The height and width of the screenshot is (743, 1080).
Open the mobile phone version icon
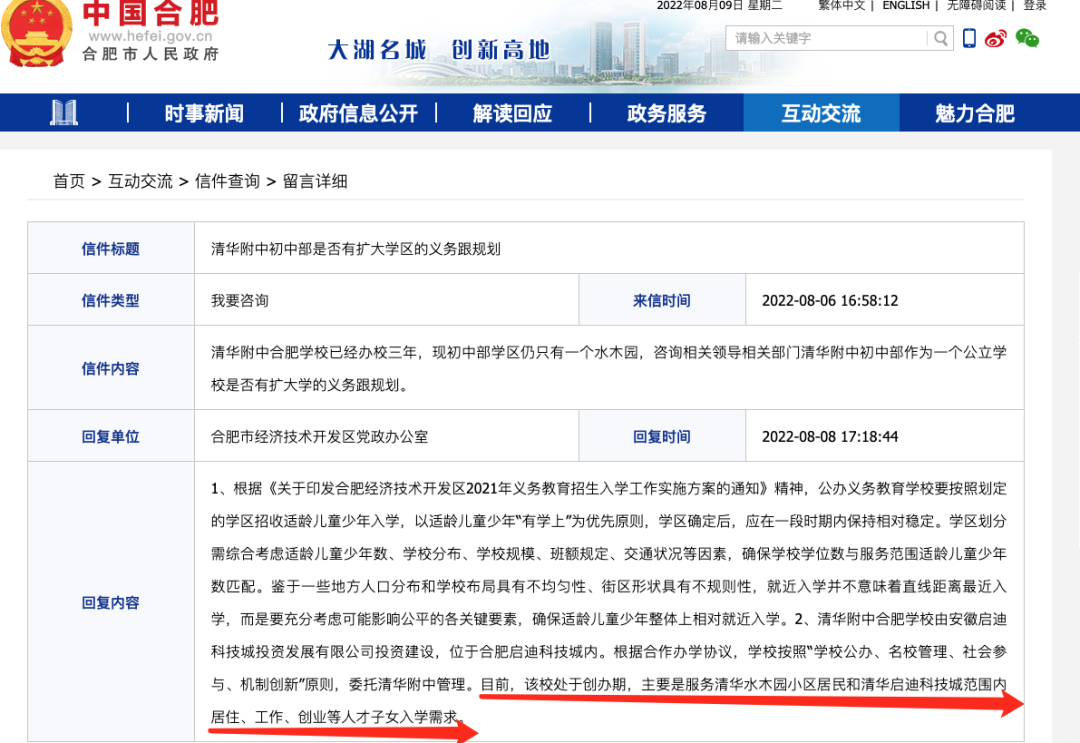coord(969,39)
